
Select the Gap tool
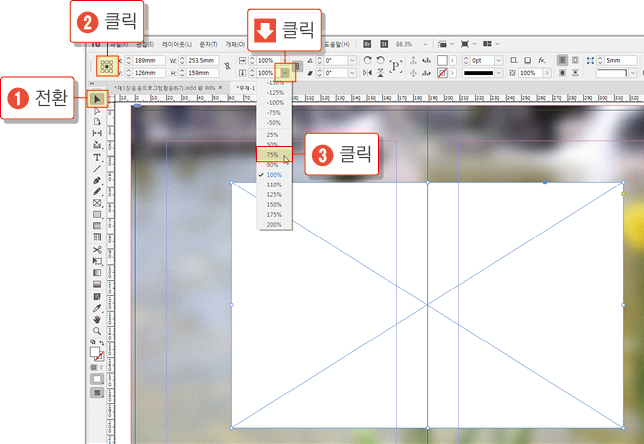(x=97, y=133)
